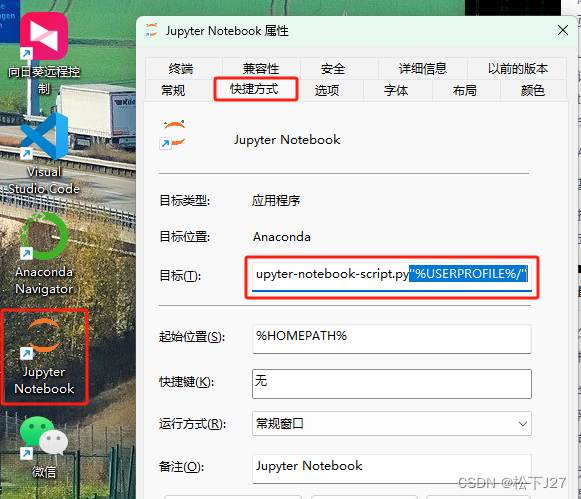Open the 安全 tab
581x499 pixels.
(x=333, y=69)
